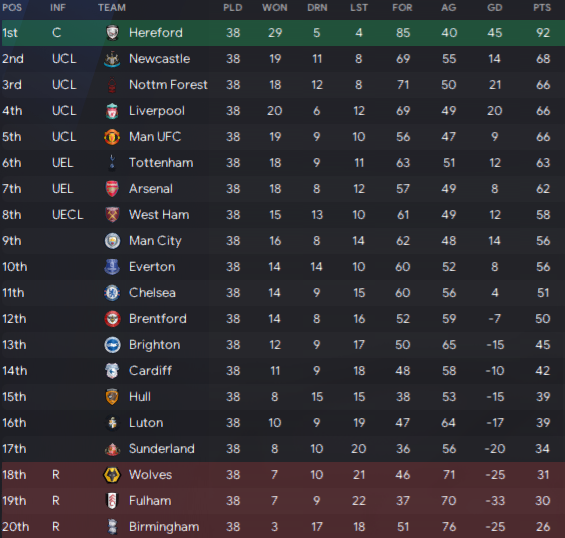
Task: Sort table by GD column header
Action: click(495, 8)
